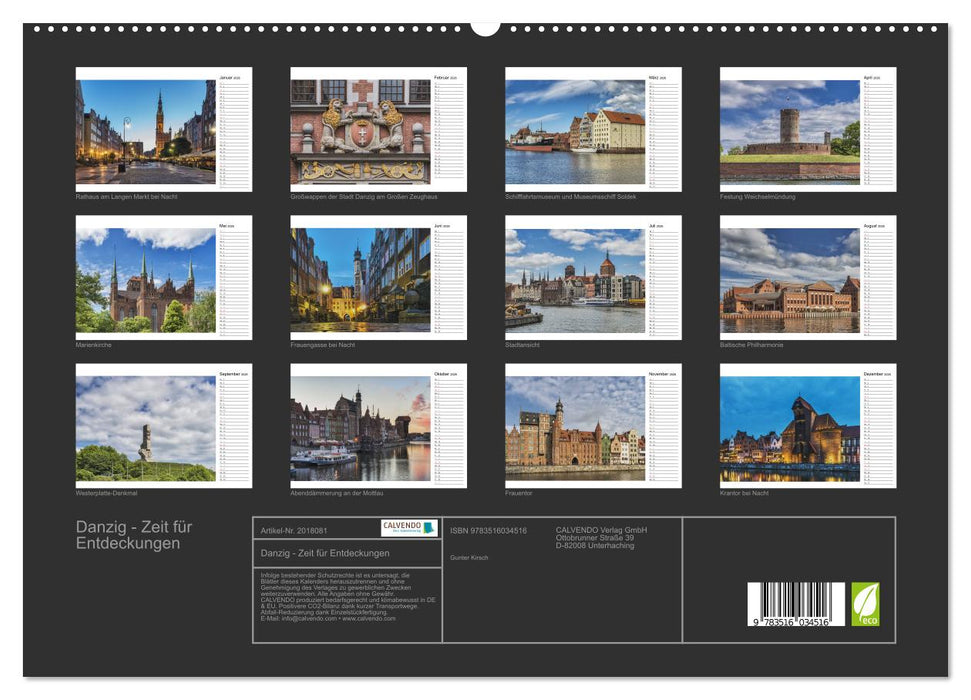The image size is (971, 700).
Task: Click the barcode image
Action: pyautogui.click(x=796, y=605)
